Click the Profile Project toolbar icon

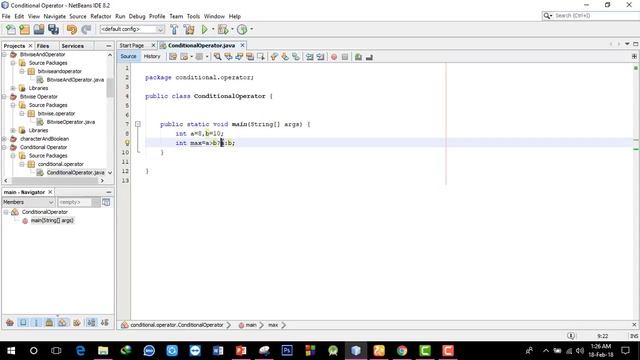tap(242, 29)
